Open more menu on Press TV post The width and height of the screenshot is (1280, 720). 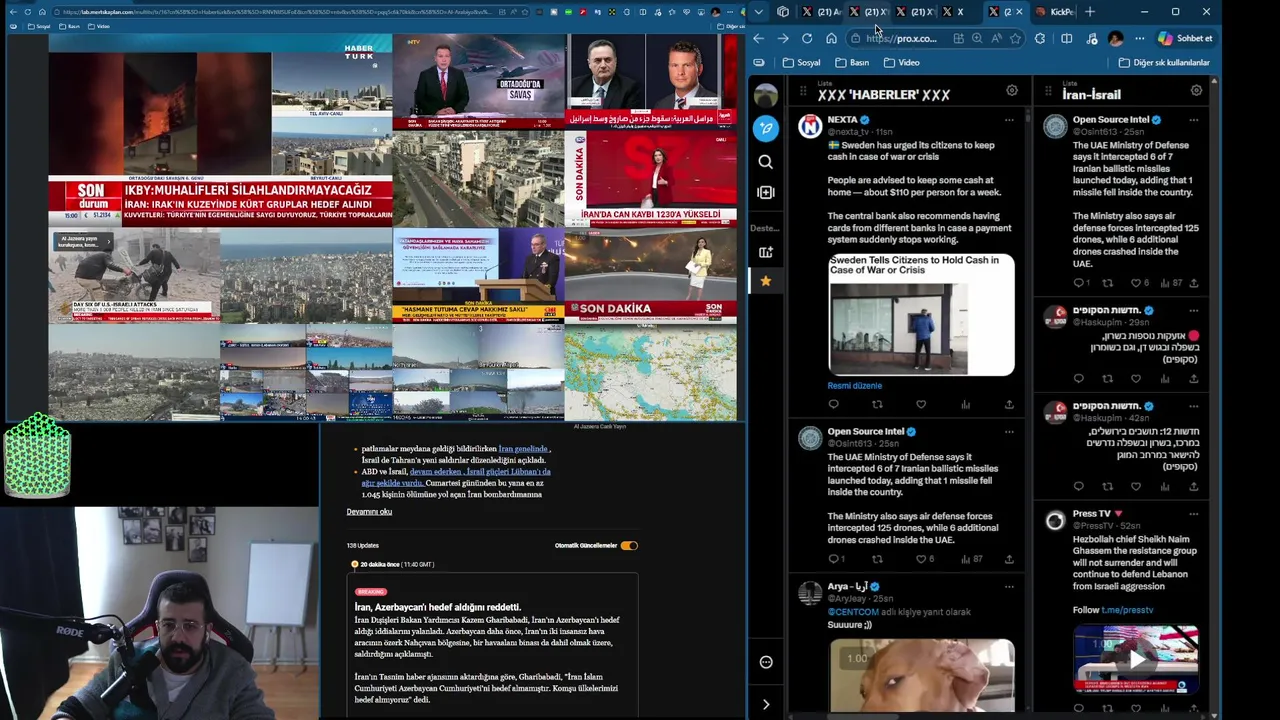(1193, 514)
